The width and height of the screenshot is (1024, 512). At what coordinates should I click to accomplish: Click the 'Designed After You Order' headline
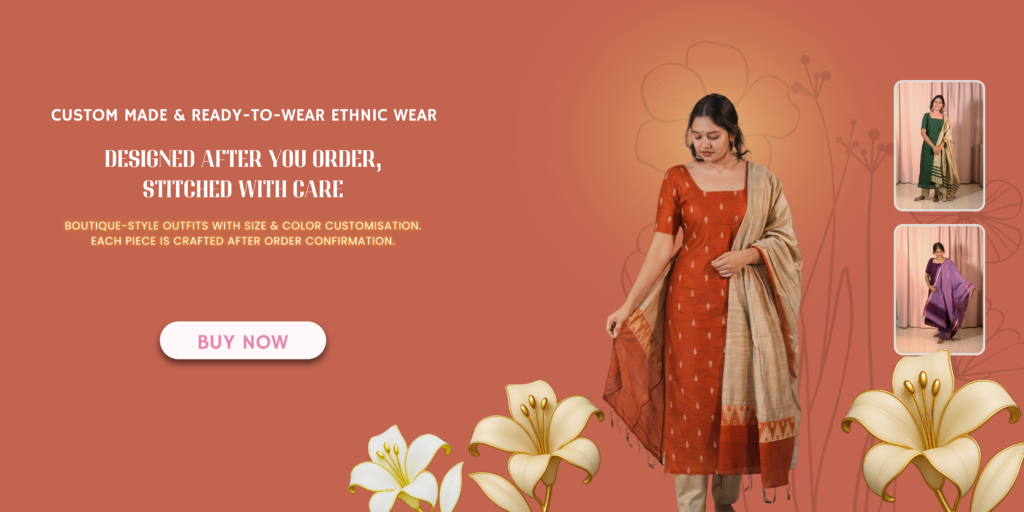244,159
